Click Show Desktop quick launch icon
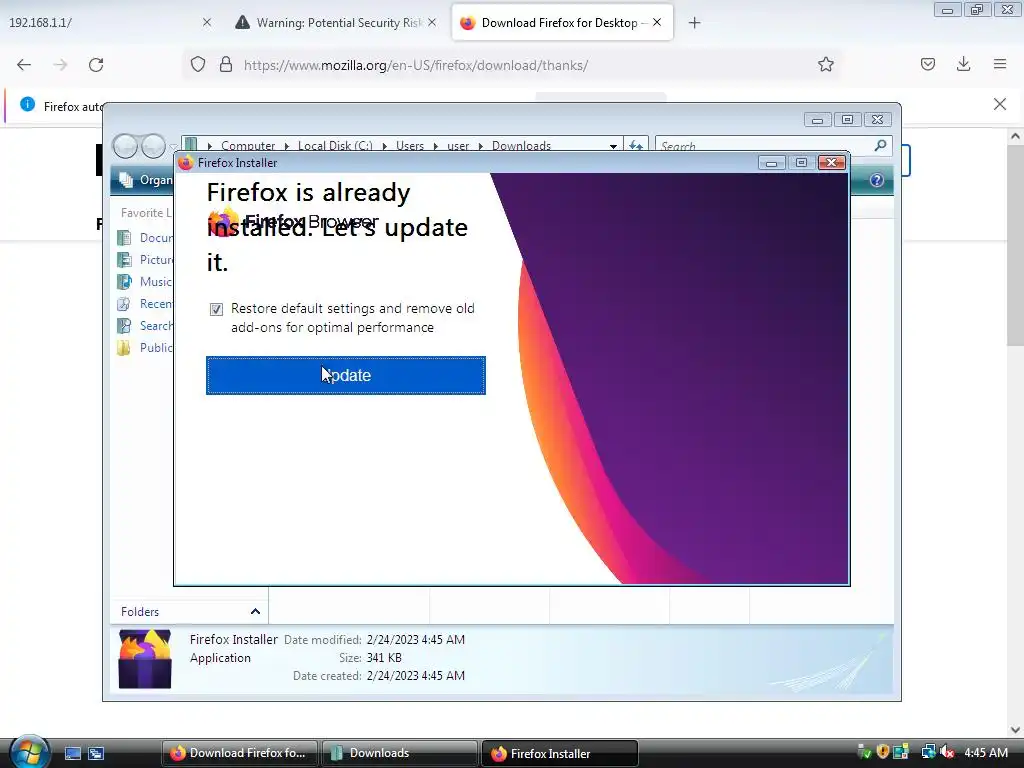The height and width of the screenshot is (768, 1024). (x=72, y=753)
